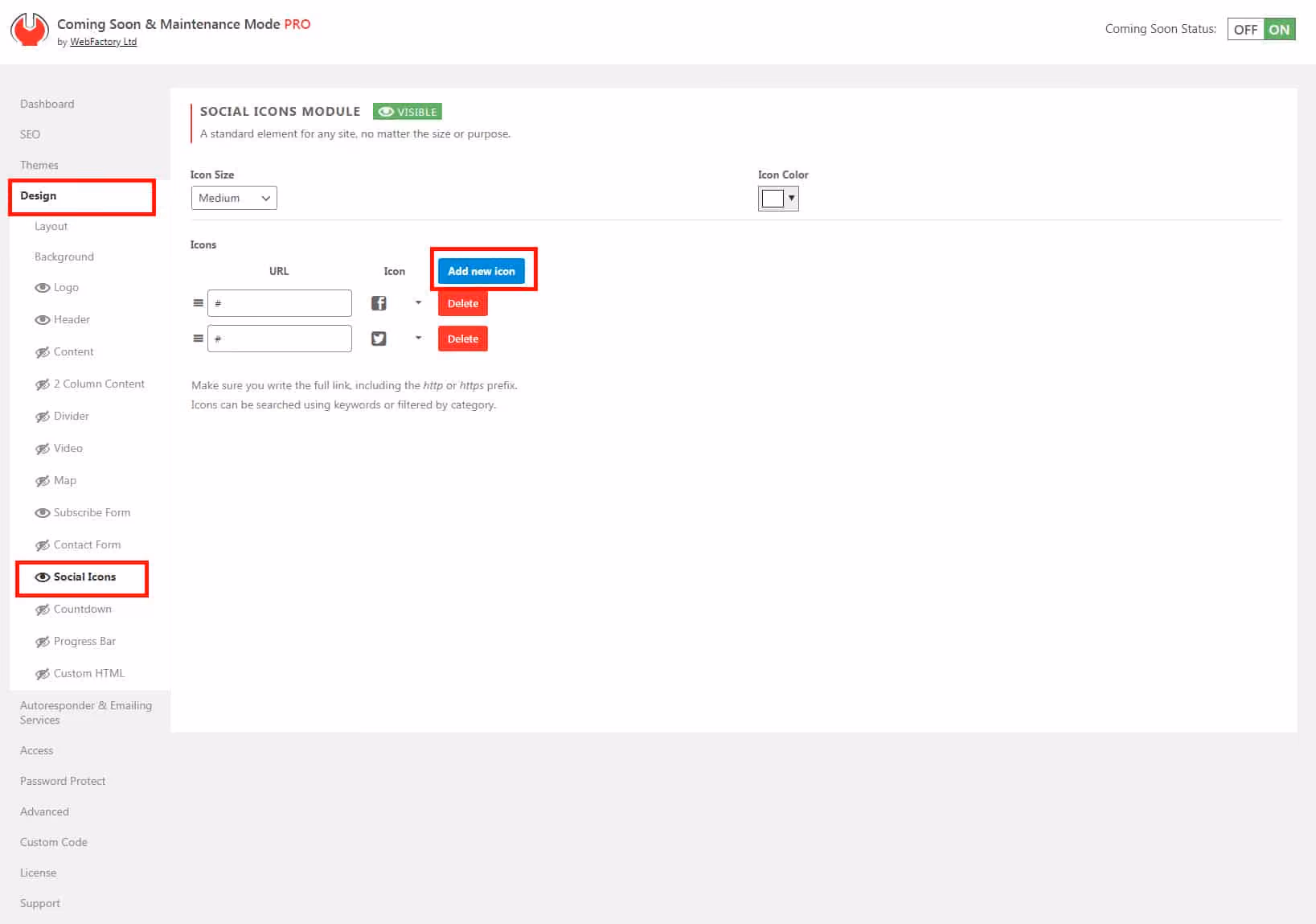The height and width of the screenshot is (924, 1316).
Task: Toggle hidden eye next to Custom HTML
Action: click(43, 674)
